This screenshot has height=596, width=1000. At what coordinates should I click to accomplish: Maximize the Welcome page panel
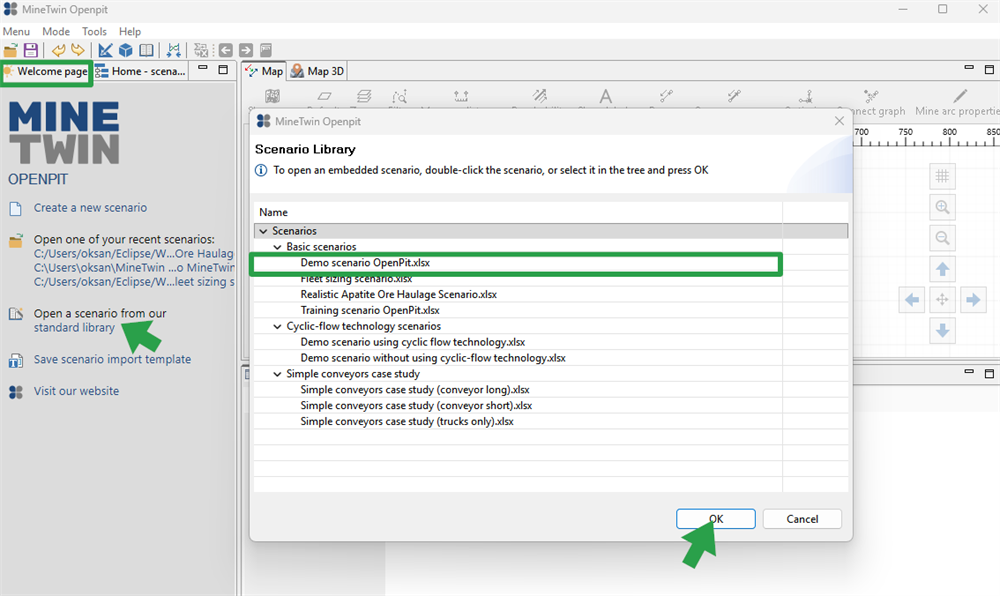(x=223, y=69)
